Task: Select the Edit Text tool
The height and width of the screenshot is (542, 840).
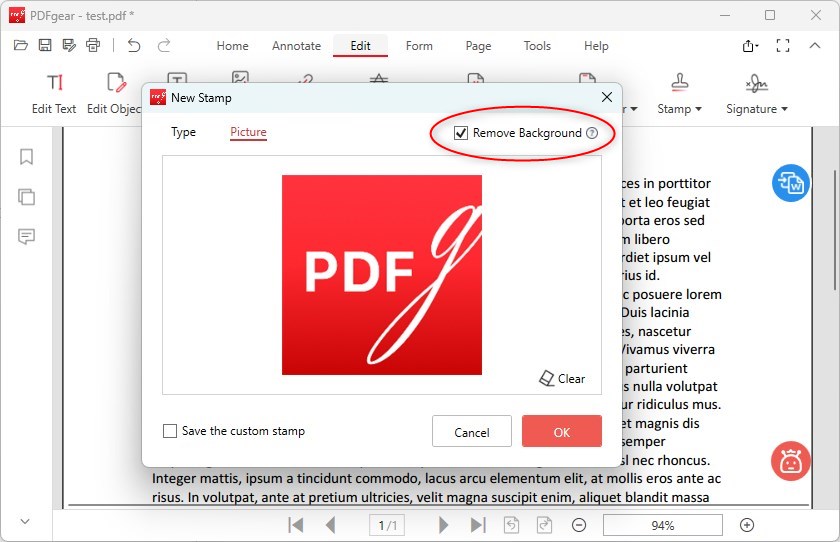Action: coord(54,94)
